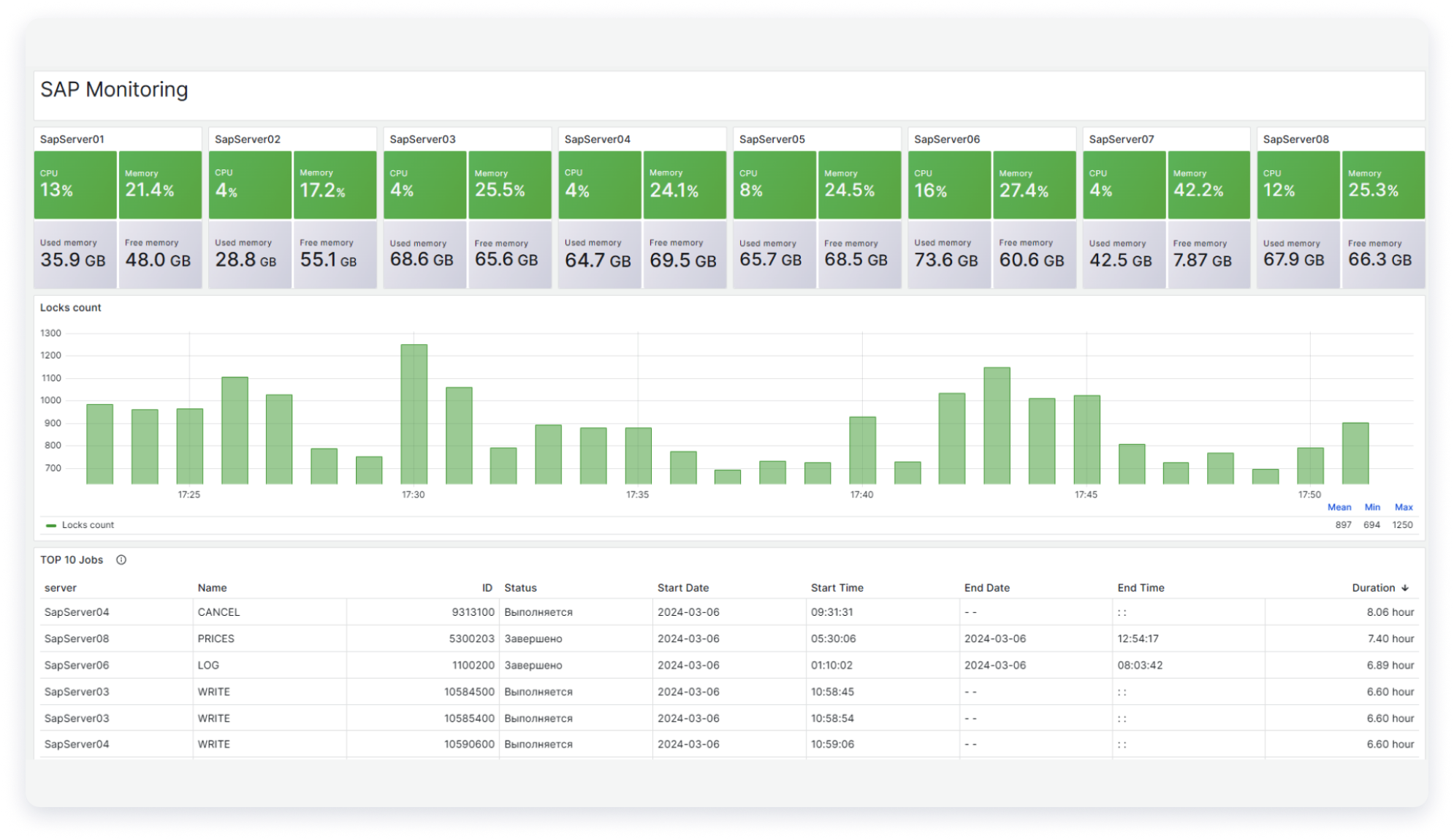The width and height of the screenshot is (1454, 840).
Task: Click the Завершено status in PRICES row
Action: (533, 638)
